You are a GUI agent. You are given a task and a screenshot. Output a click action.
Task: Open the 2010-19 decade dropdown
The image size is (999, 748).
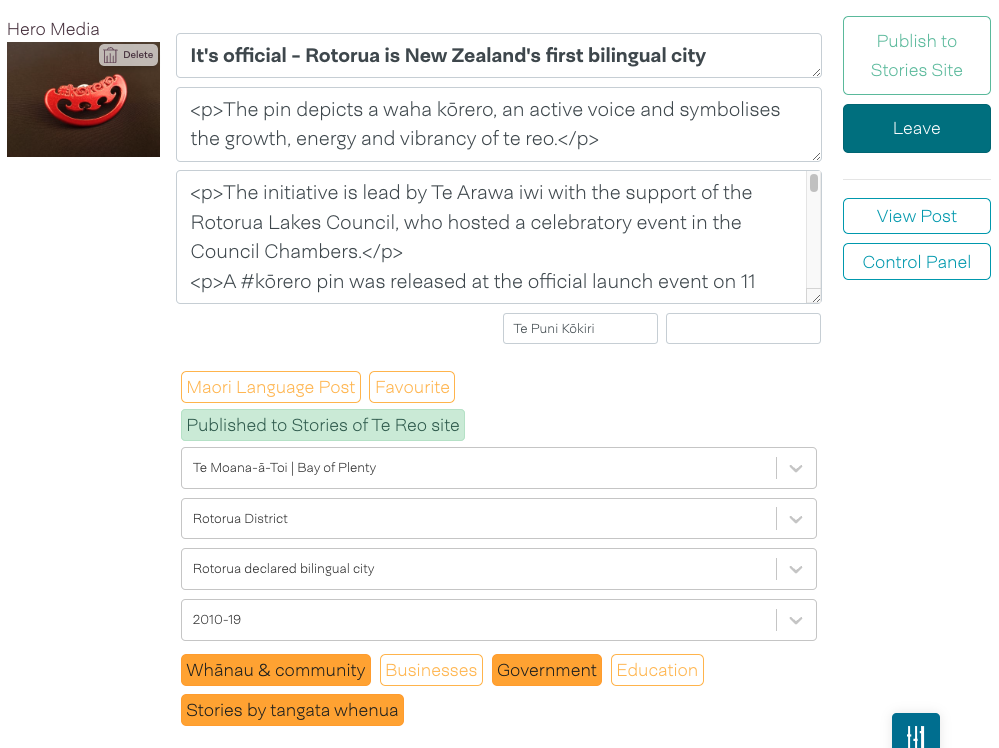point(796,620)
